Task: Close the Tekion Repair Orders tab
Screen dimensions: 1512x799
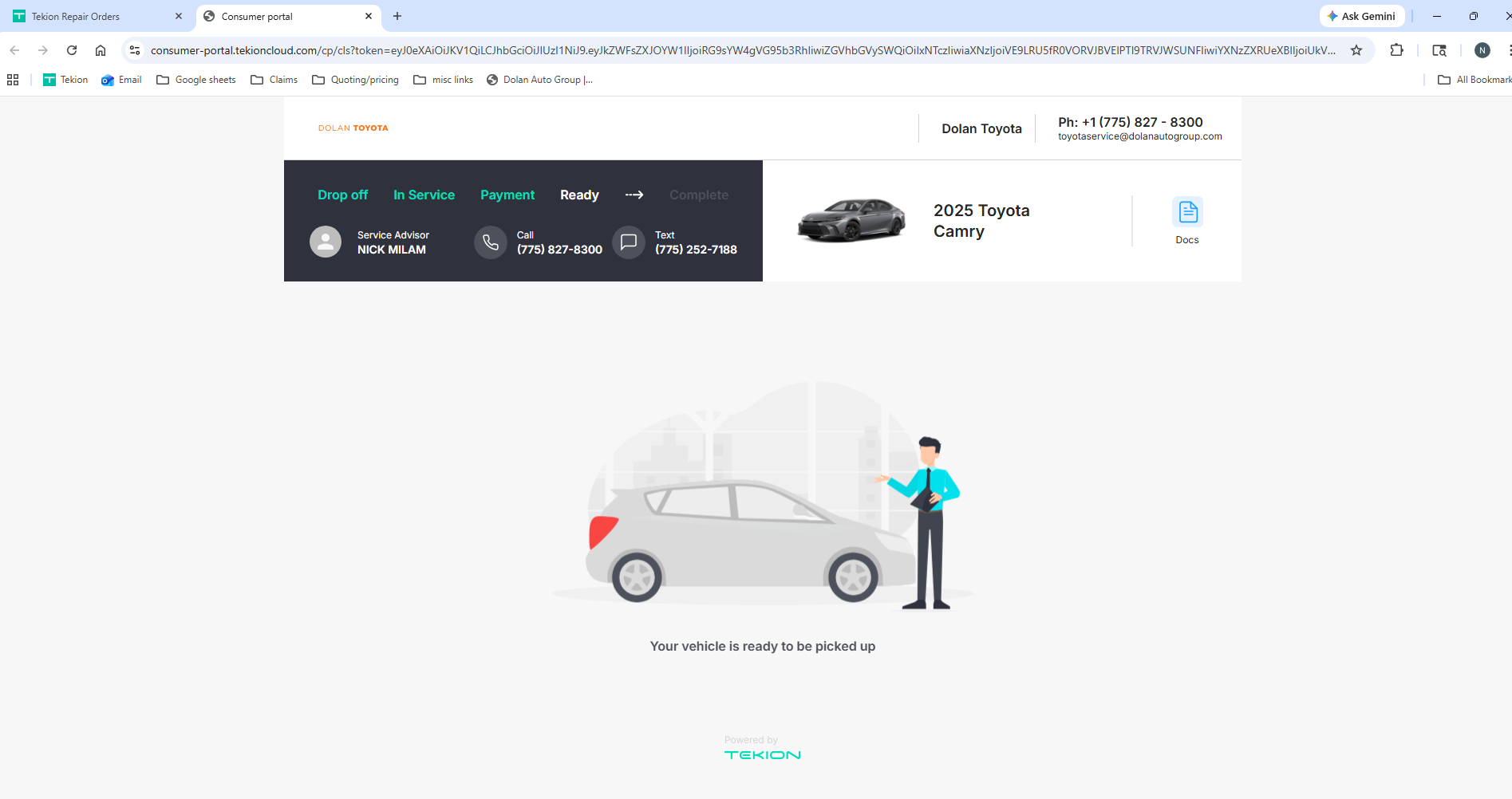Action: point(179,16)
